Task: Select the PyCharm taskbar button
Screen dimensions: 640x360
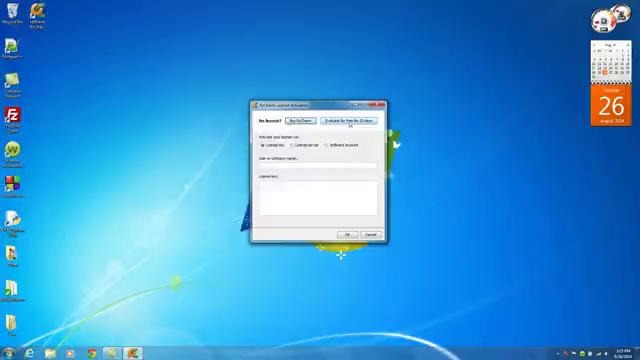Action: tap(133, 353)
